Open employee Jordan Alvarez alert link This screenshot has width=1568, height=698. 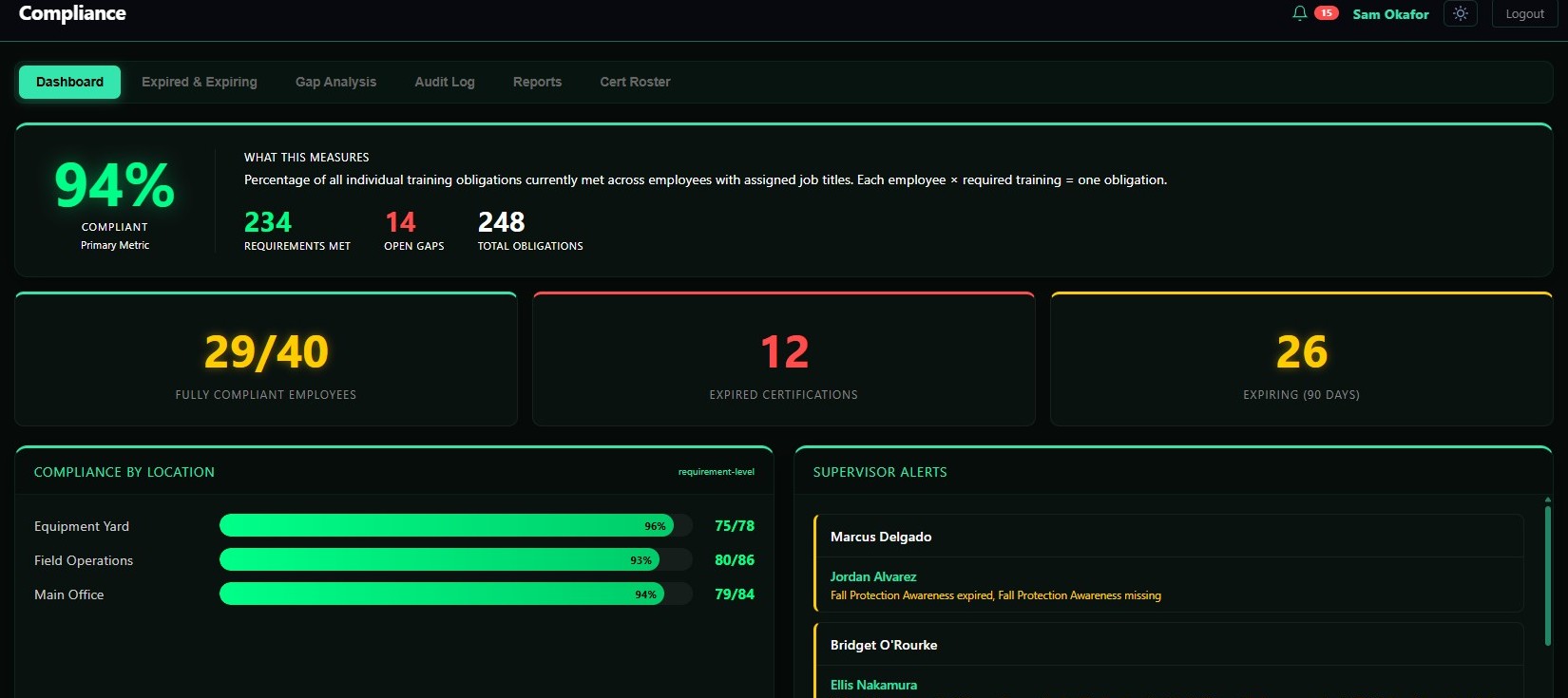point(873,576)
